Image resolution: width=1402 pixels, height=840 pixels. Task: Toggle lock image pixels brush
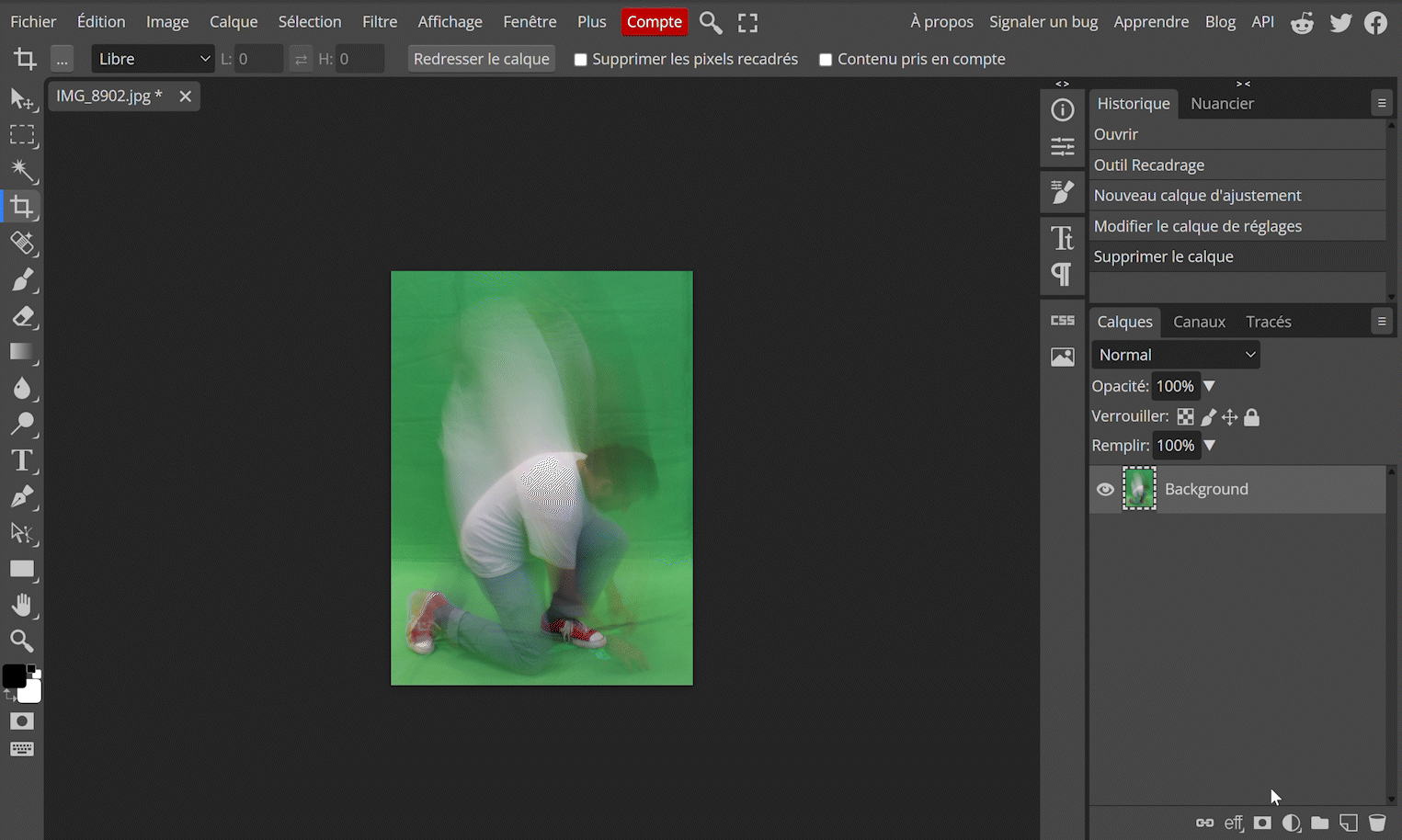pyautogui.click(x=1209, y=417)
